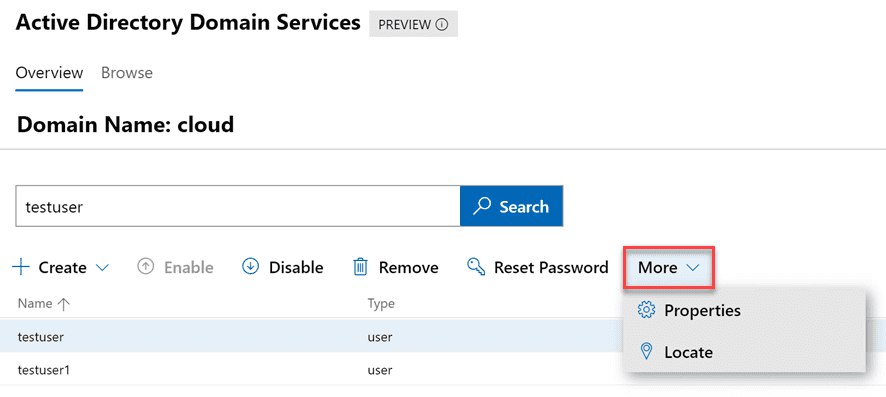Click the Disable button label
This screenshot has width=886, height=397.
(296, 267)
